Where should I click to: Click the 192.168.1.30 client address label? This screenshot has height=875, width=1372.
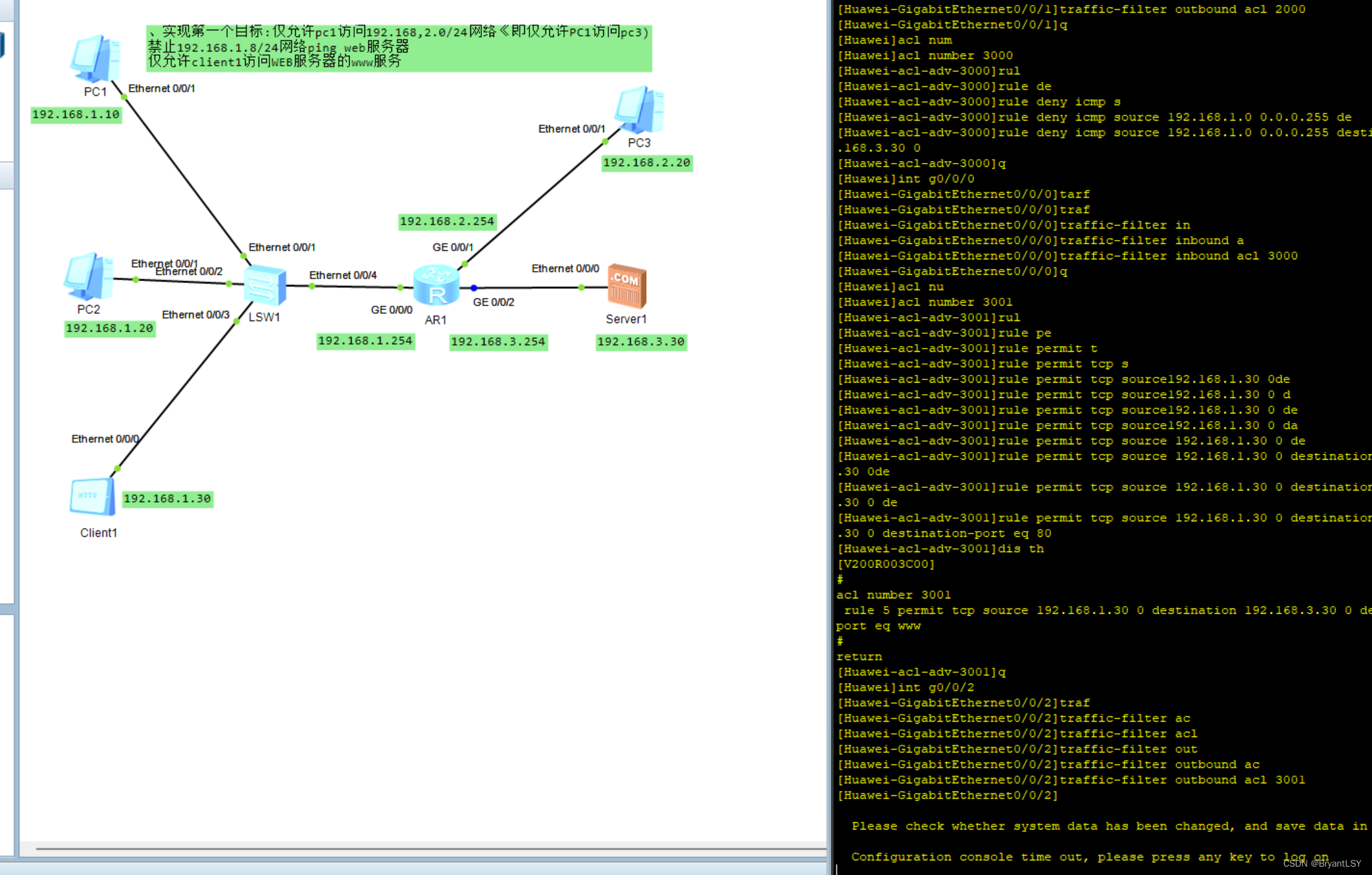(167, 499)
